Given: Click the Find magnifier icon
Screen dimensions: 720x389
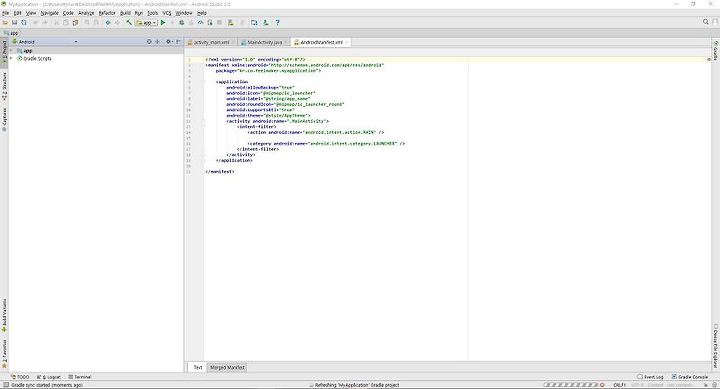Looking at the screenshot, I should (87, 22).
